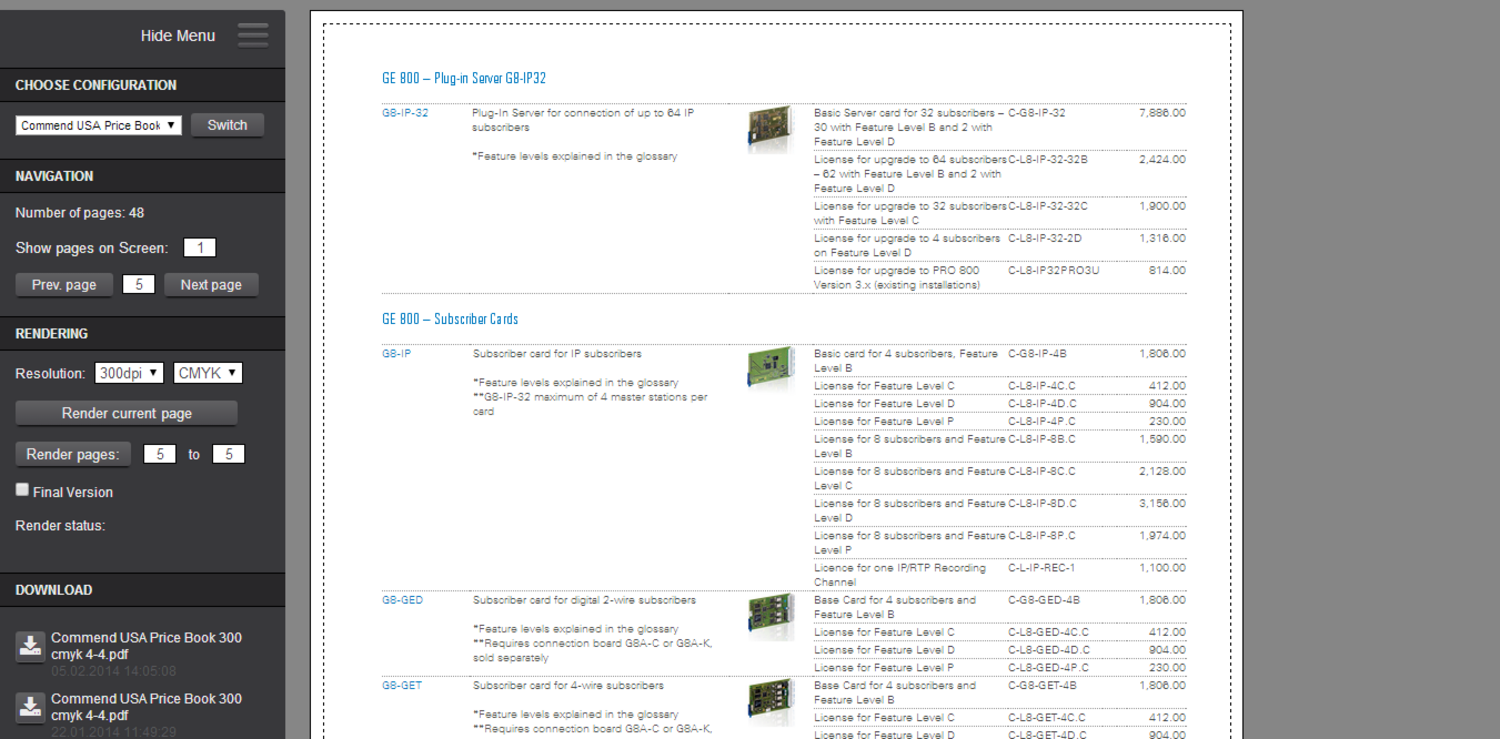Viewport: 1500px width, 739px height.
Task: Click the NAVIGATION section header
Action: pyautogui.click(x=54, y=176)
